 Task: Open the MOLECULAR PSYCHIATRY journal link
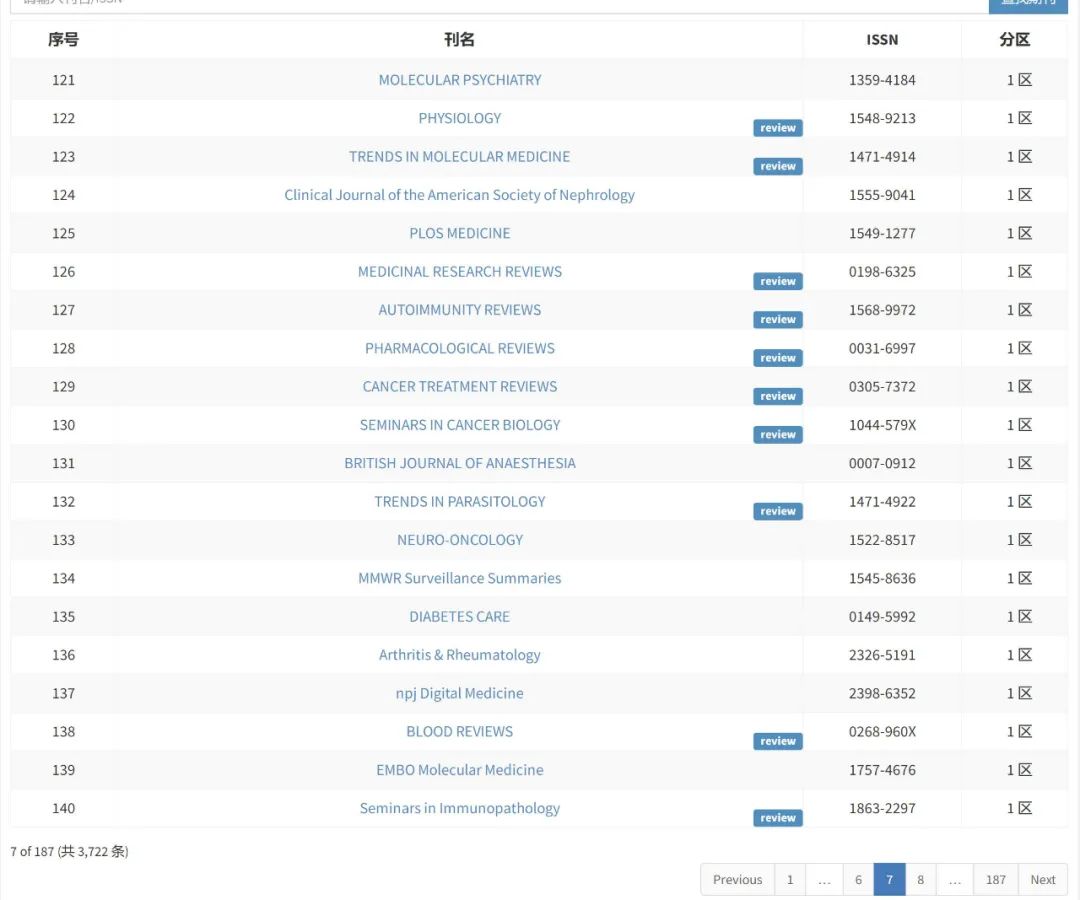pos(459,80)
